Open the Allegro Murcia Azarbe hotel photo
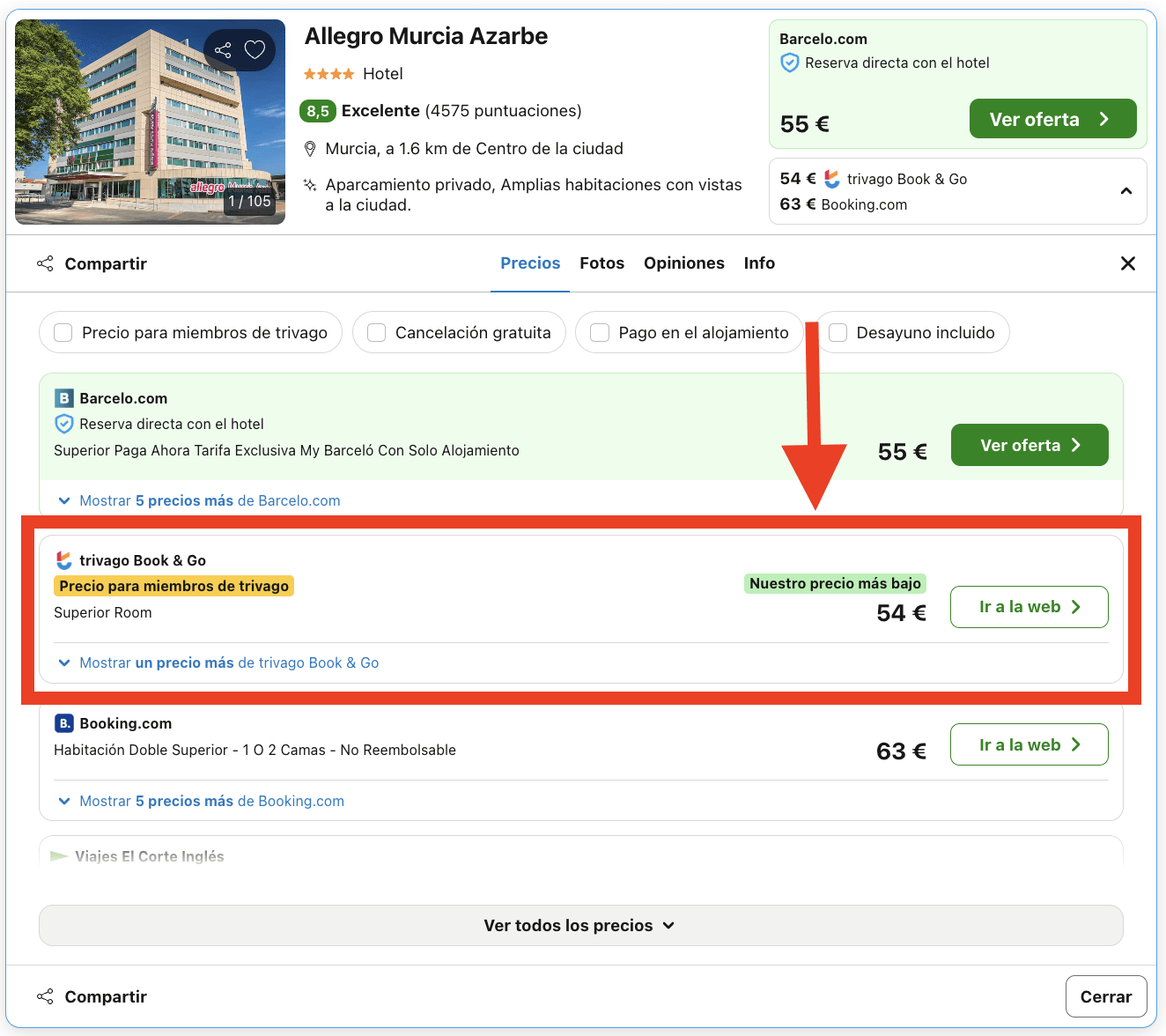 point(150,122)
